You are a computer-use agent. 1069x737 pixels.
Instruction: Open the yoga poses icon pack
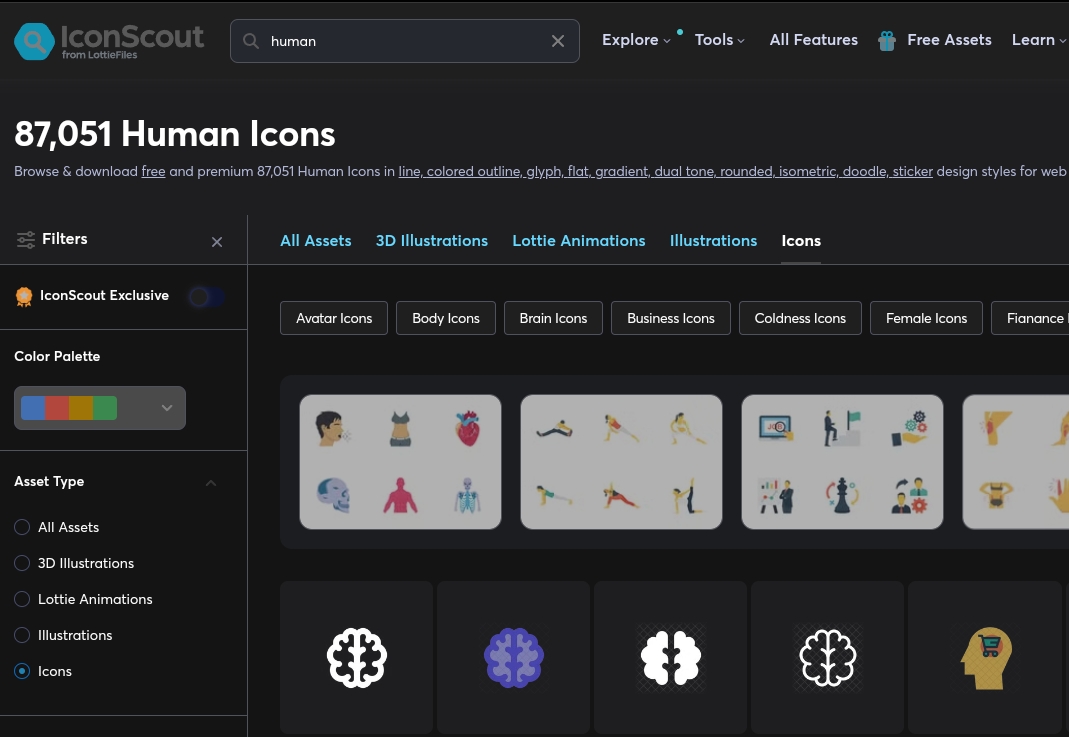coord(621,462)
